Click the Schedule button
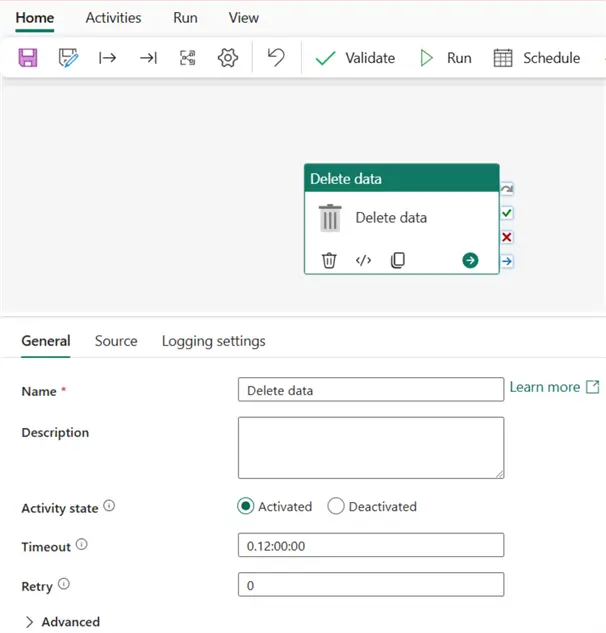The image size is (606, 633). tap(537, 58)
